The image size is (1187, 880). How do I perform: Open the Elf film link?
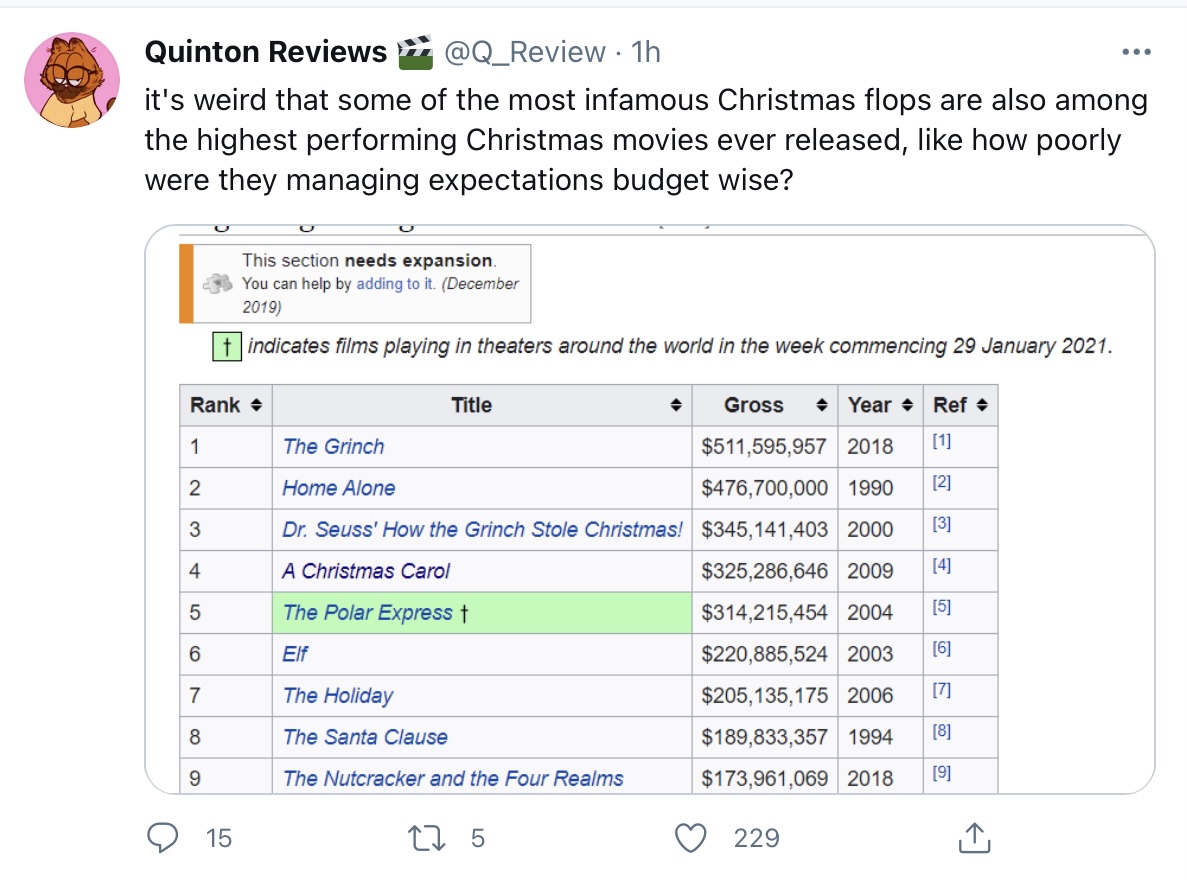(x=295, y=654)
